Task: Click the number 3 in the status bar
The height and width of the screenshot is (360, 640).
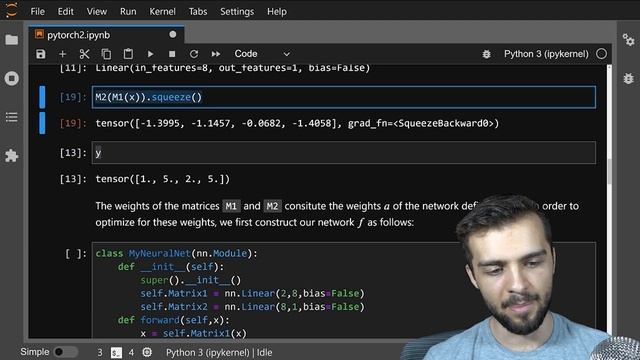Action: pos(100,352)
